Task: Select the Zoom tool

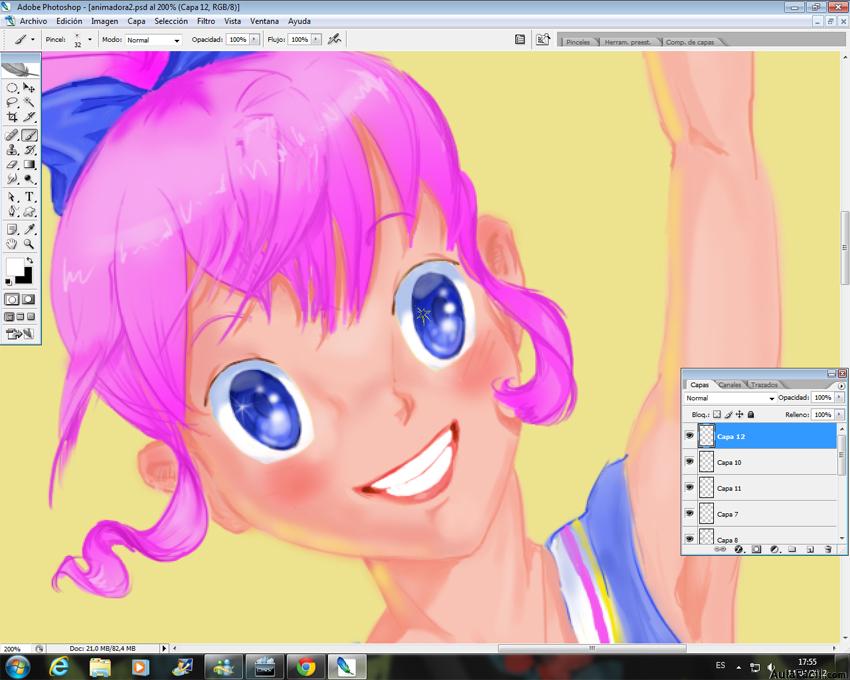Action: click(x=29, y=244)
